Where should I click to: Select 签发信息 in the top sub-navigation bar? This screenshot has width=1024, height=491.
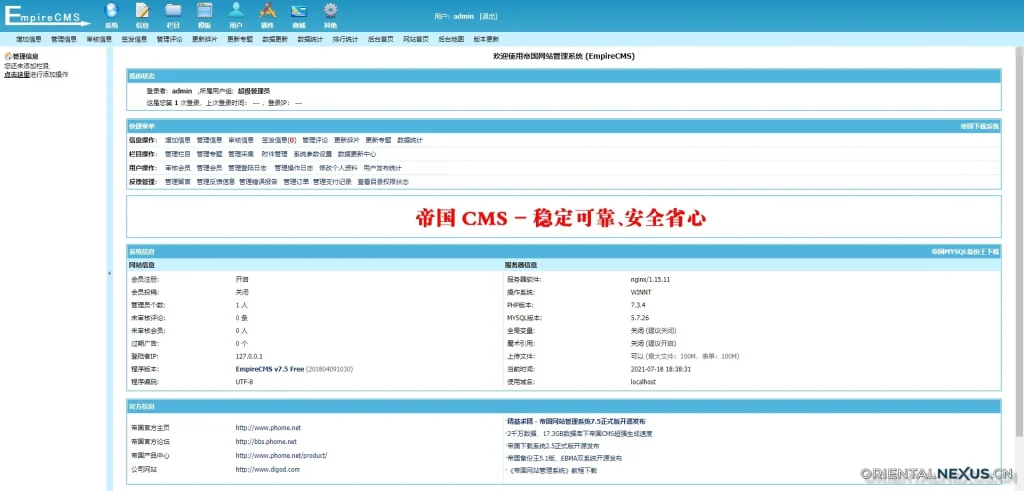coord(135,39)
